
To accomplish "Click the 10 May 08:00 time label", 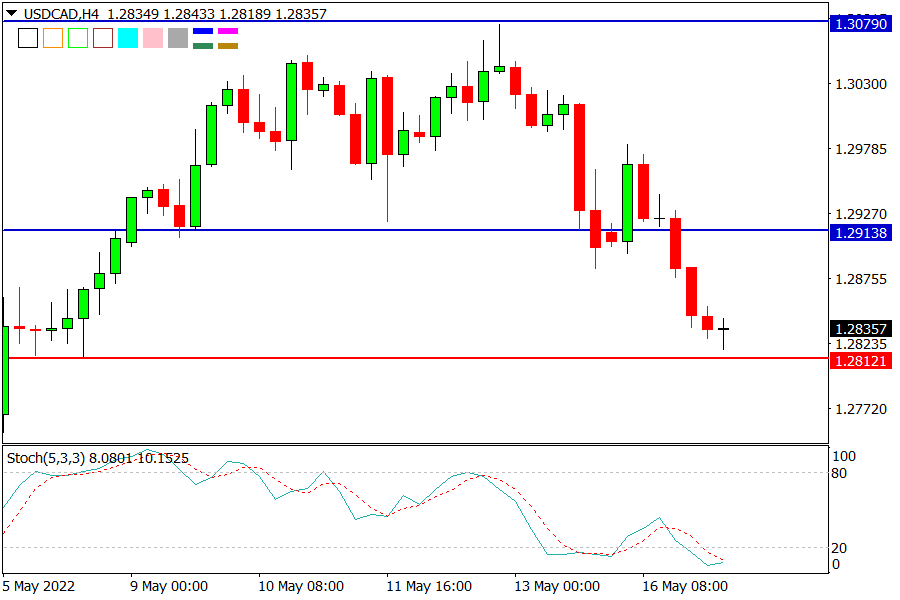I will click(301, 586).
